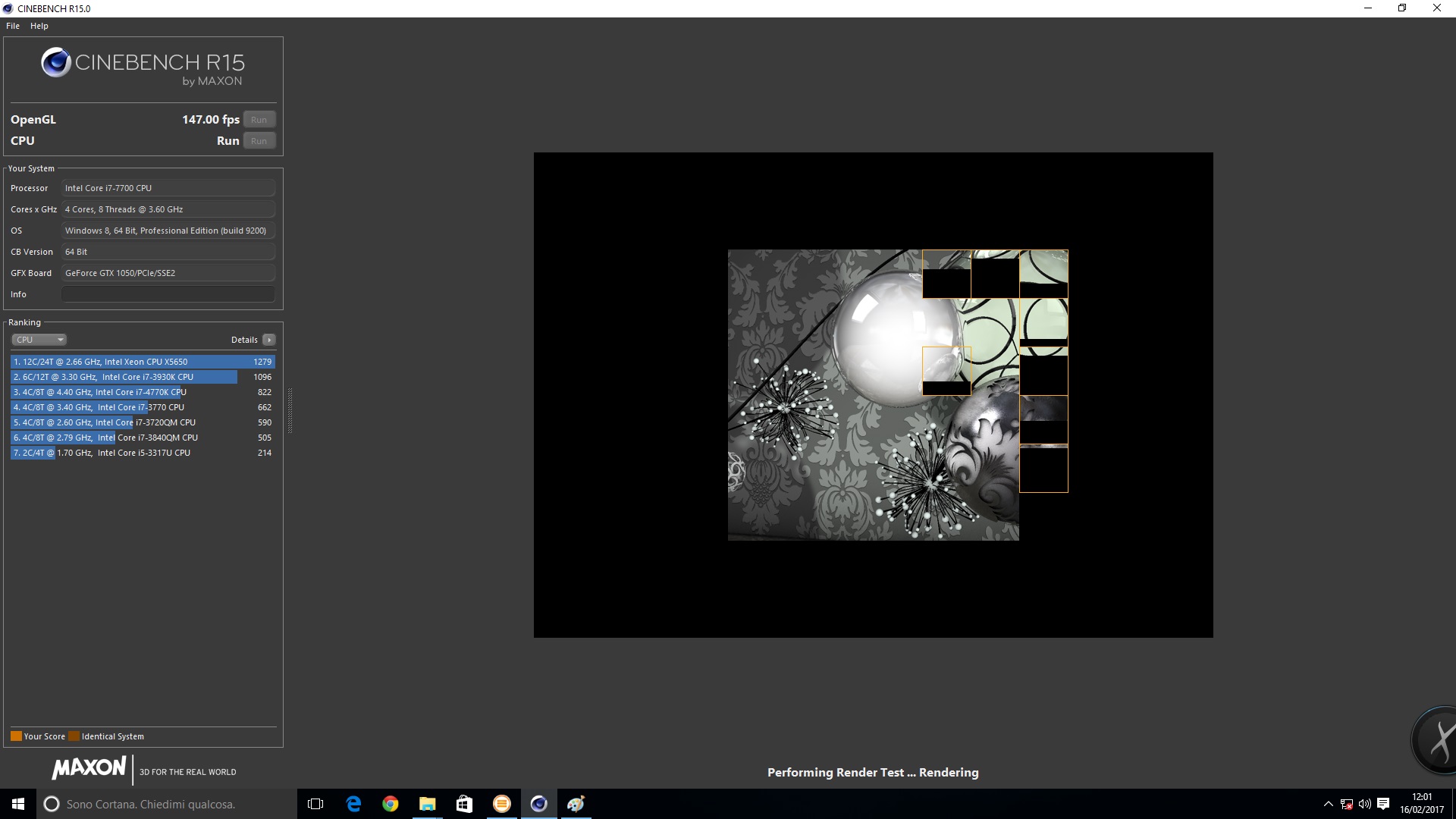1456x819 pixels.
Task: Select ranking row Intel Core i7-3770 CPU
Action: [143, 407]
